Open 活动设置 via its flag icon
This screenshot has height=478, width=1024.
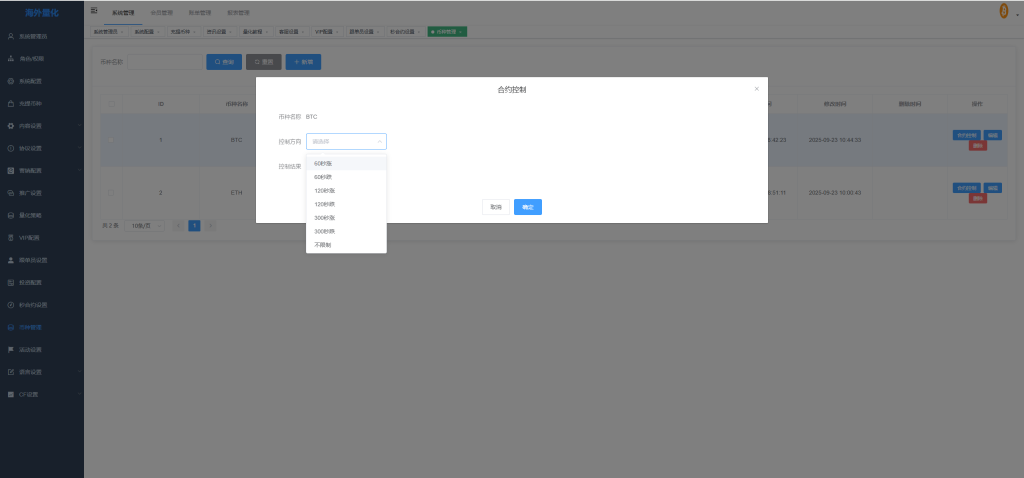(x=10, y=350)
